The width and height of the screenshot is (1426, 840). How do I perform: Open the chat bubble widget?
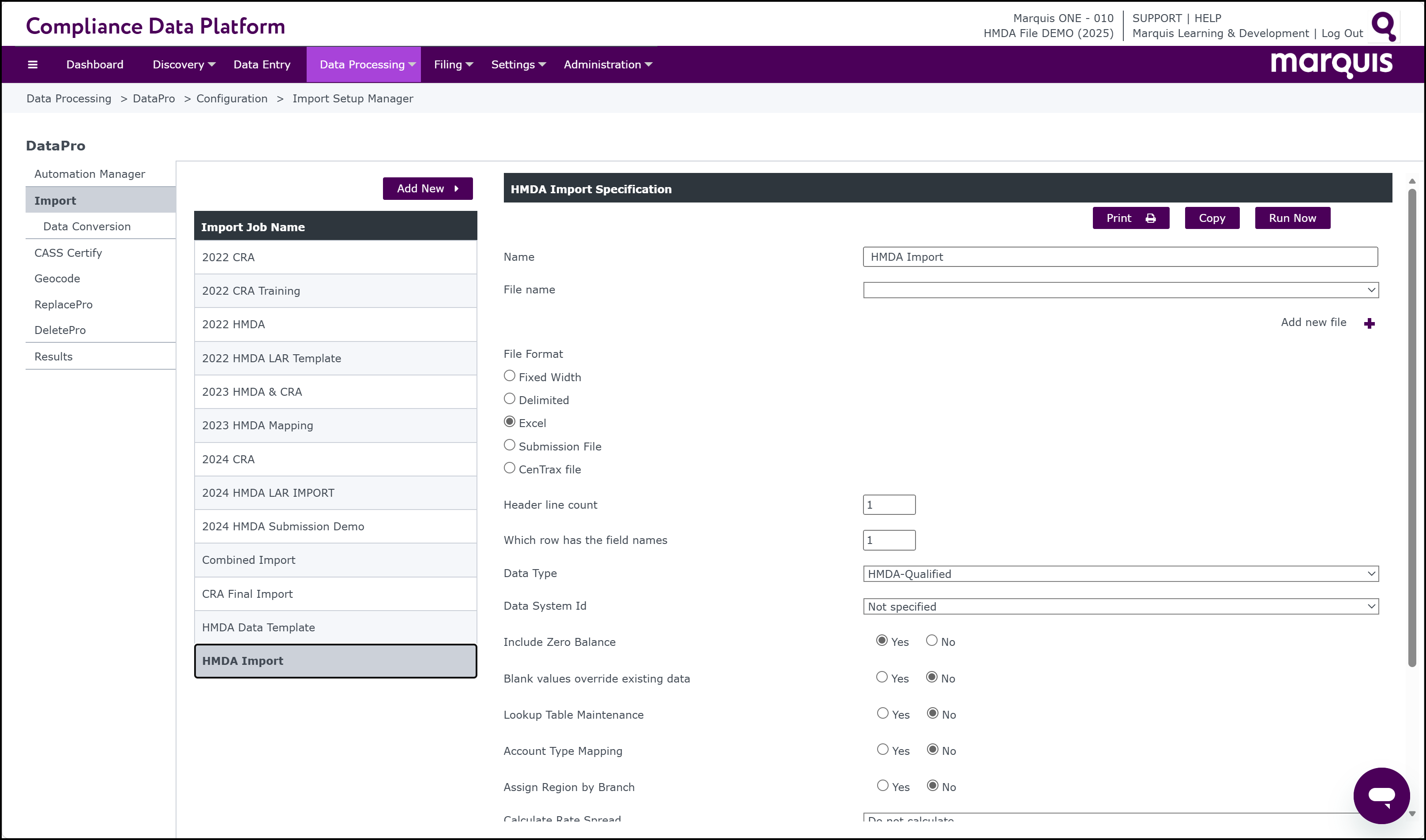click(1381, 795)
